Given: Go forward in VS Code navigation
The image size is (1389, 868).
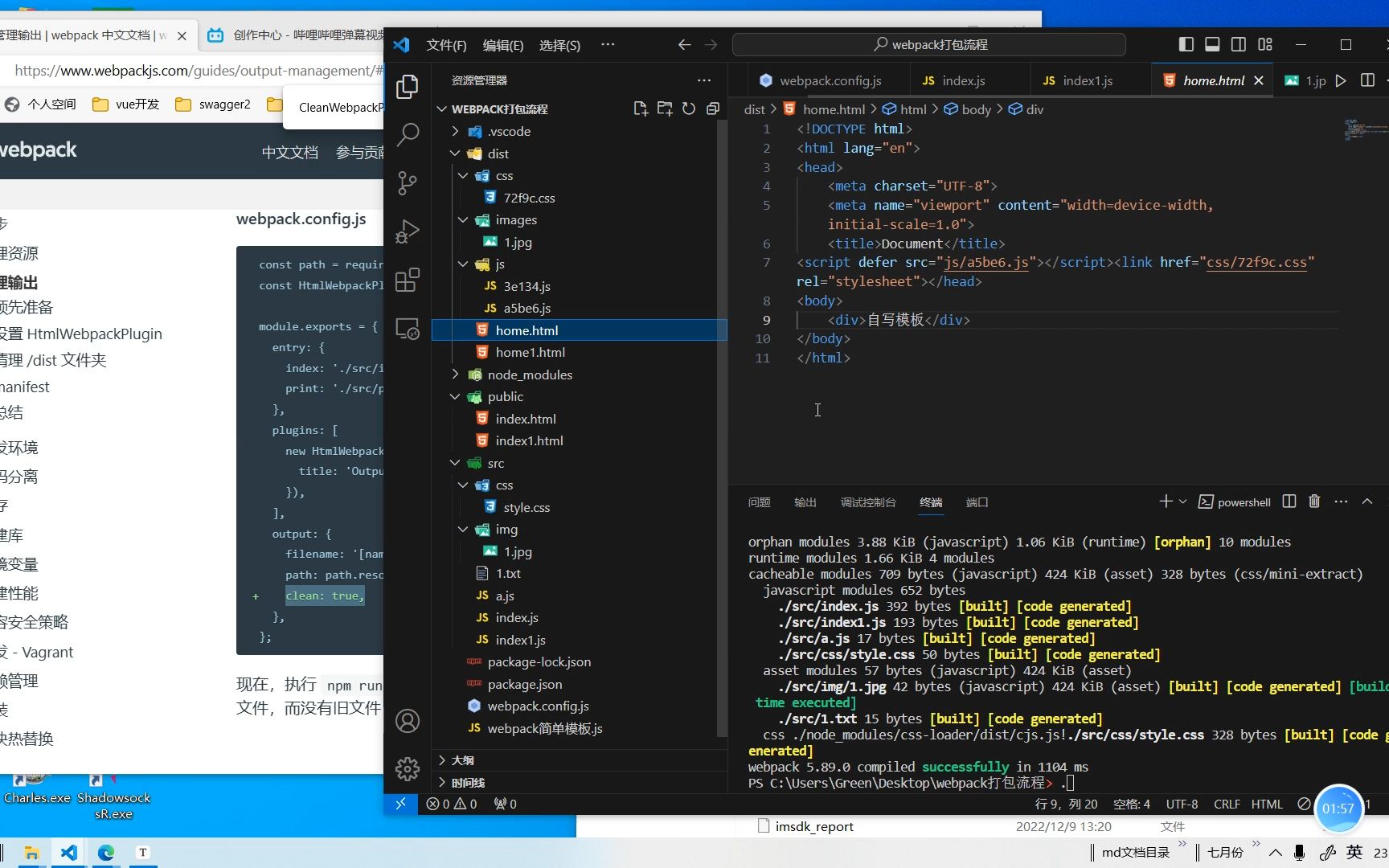Looking at the screenshot, I should (x=711, y=45).
